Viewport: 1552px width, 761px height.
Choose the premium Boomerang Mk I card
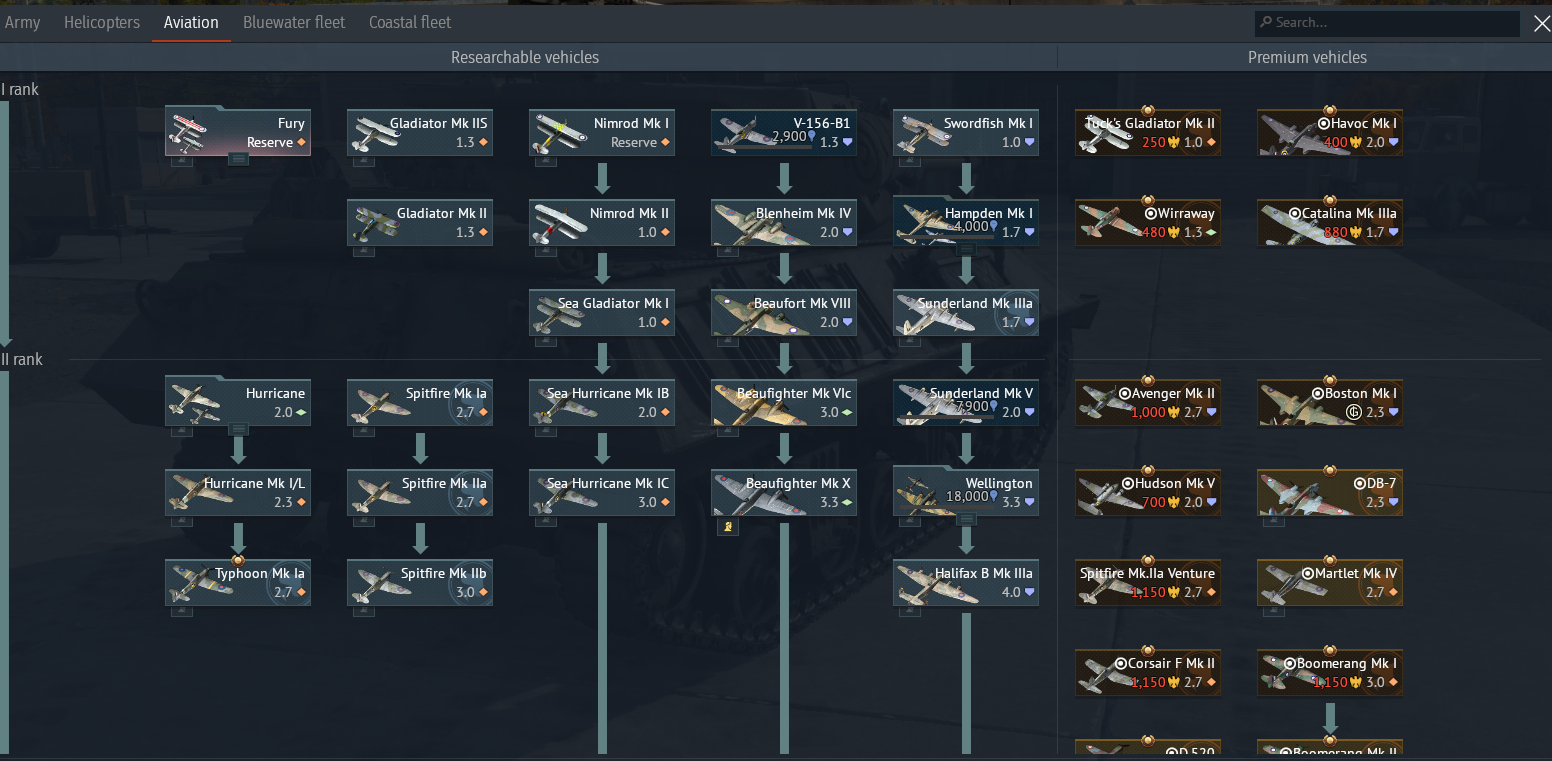(x=1330, y=673)
